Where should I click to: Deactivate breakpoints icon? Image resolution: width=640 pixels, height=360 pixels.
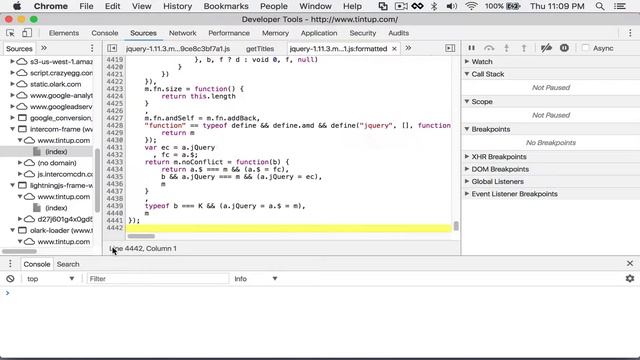pos(546,48)
